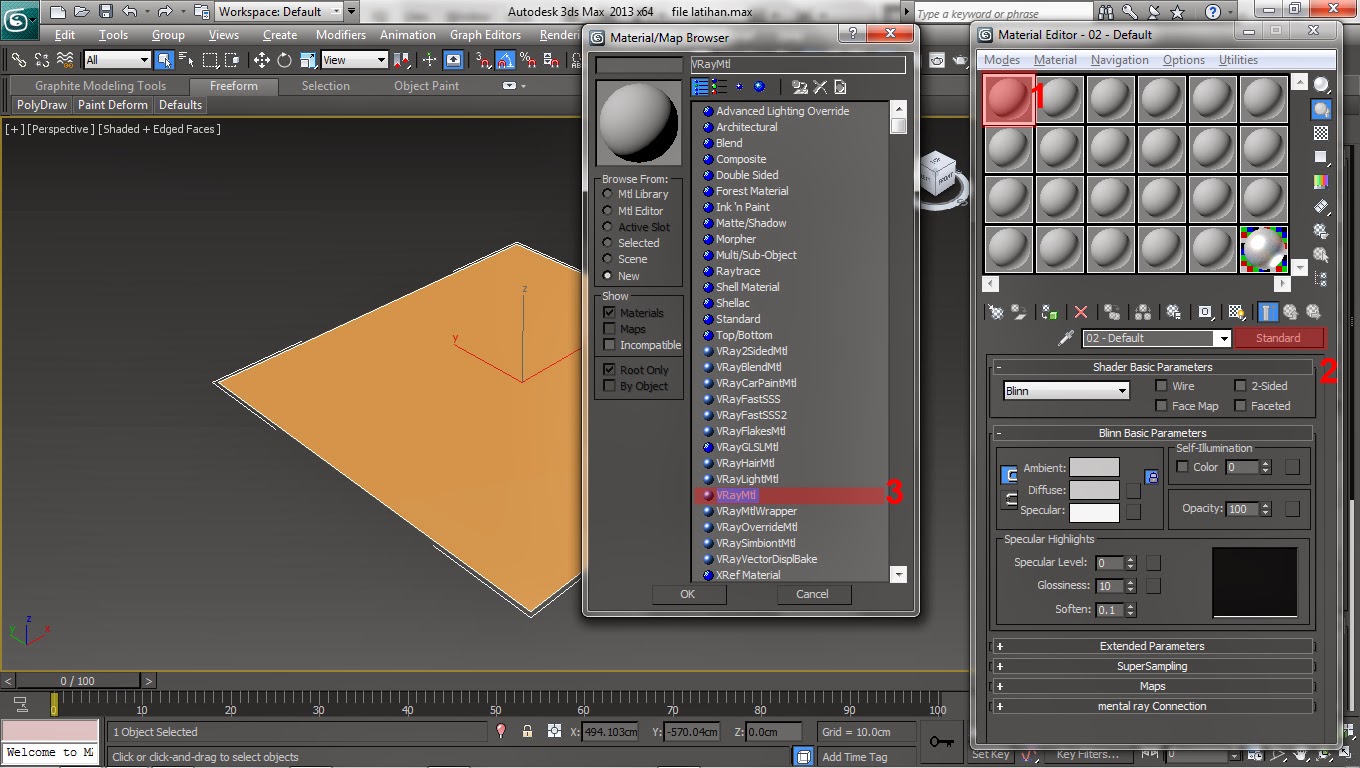Toggle the Root Only checkbox

(x=609, y=370)
